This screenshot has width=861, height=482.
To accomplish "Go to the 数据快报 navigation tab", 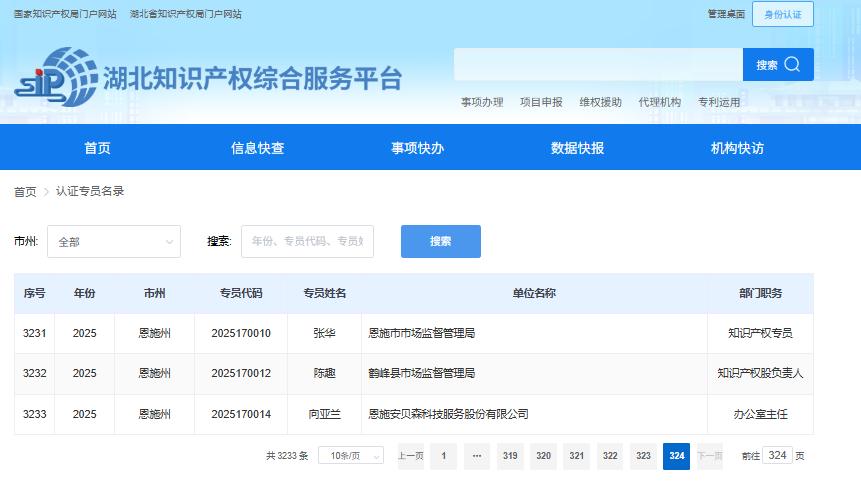I will click(577, 148).
